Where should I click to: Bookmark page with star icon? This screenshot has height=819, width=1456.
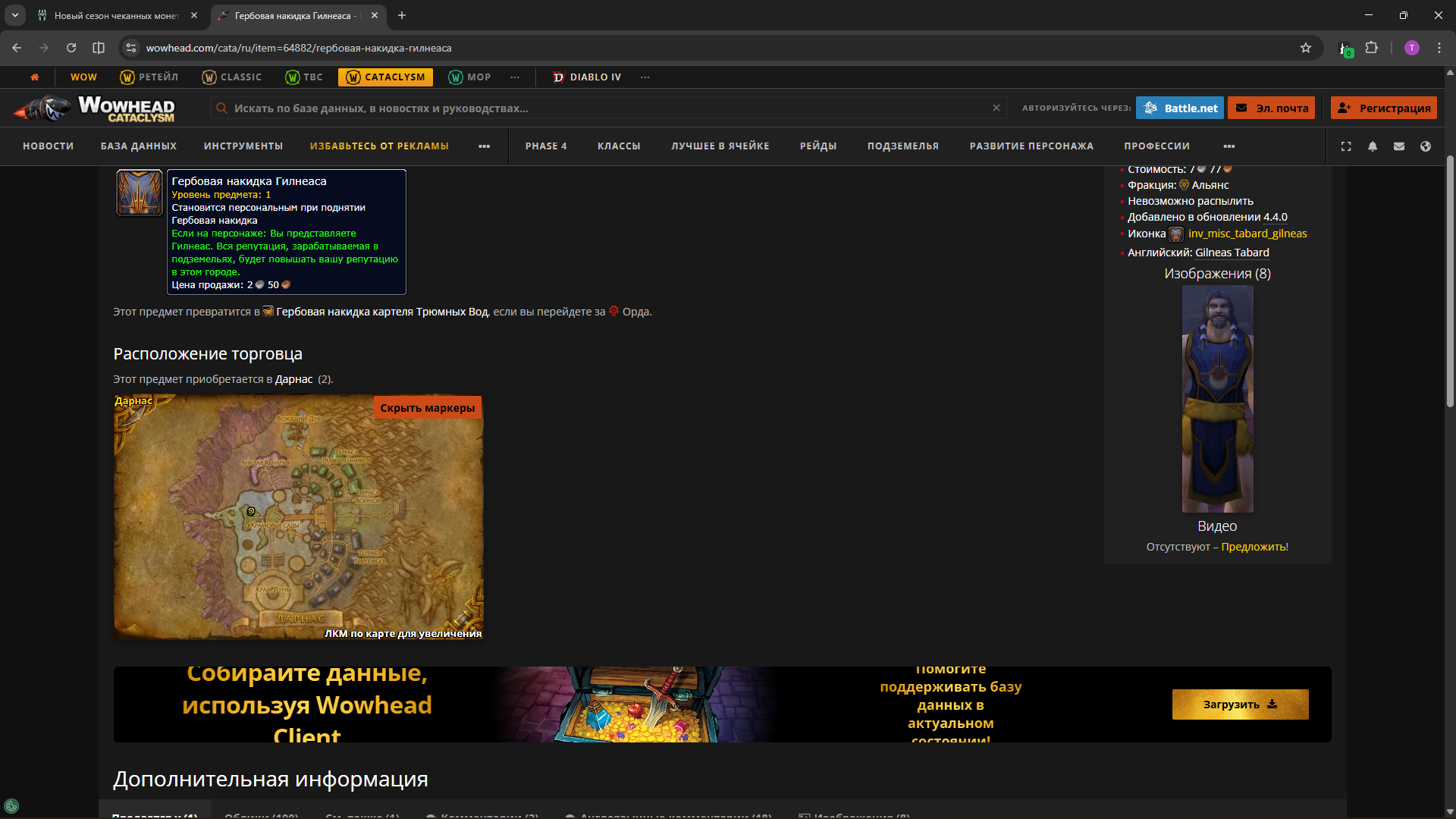pyautogui.click(x=1306, y=48)
